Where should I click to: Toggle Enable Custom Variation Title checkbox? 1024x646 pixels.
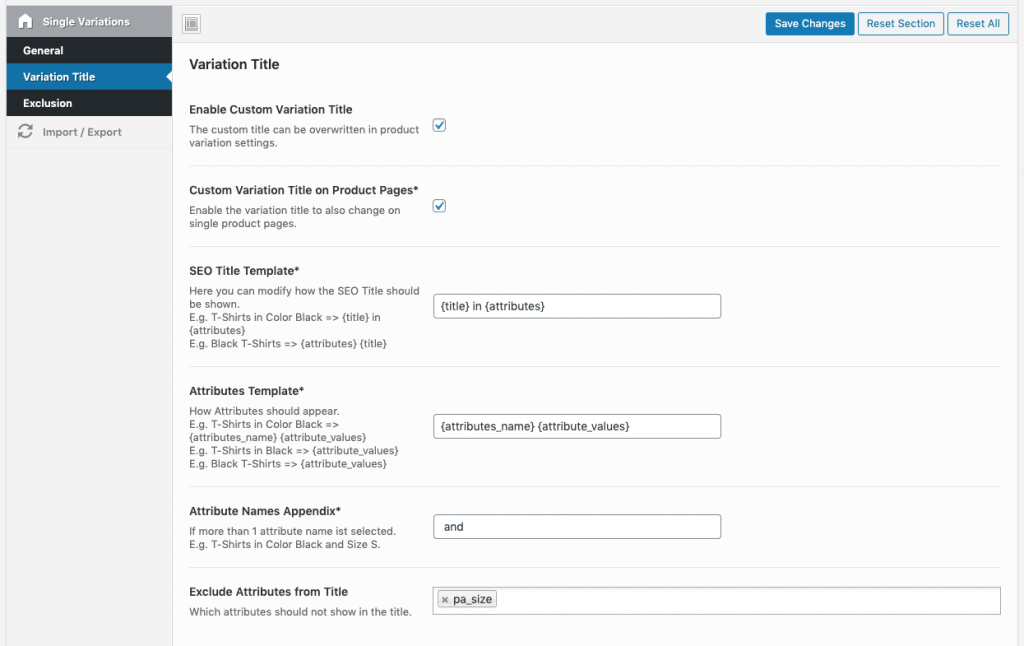[439, 125]
